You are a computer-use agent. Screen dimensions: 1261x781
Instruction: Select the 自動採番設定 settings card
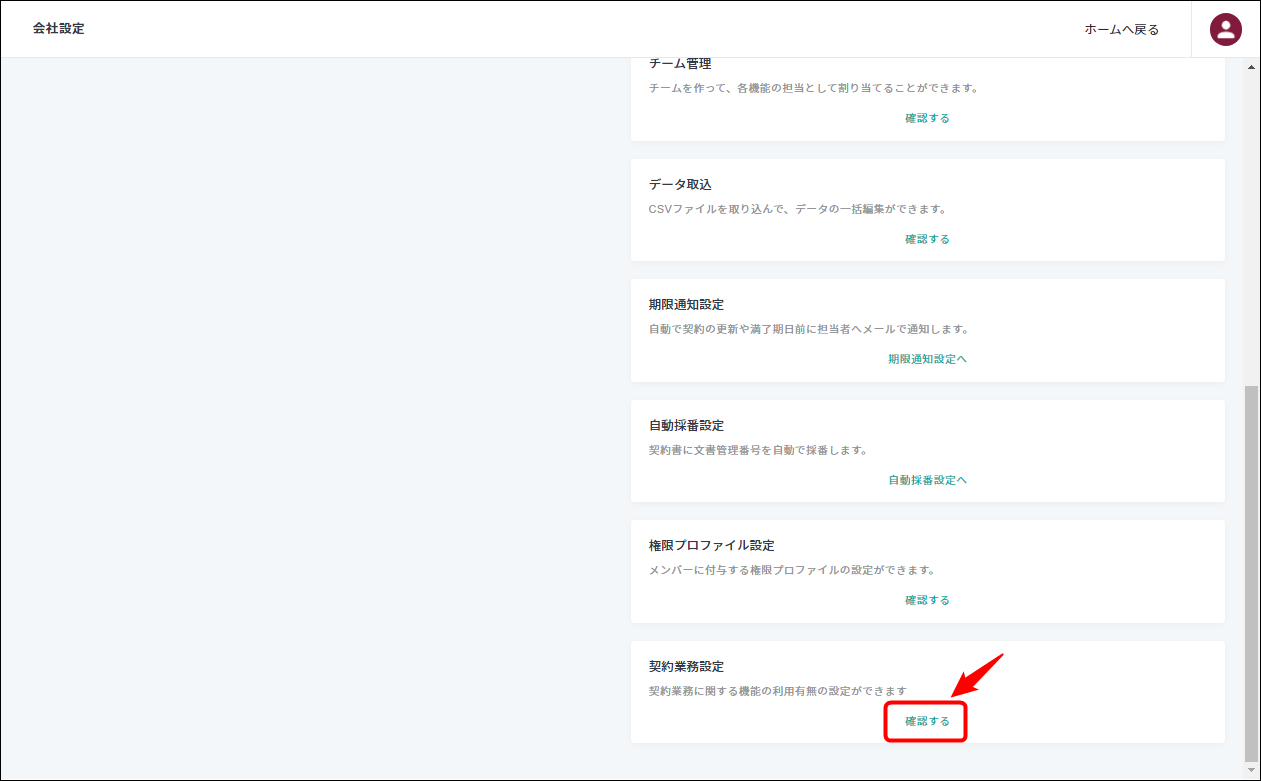click(927, 450)
